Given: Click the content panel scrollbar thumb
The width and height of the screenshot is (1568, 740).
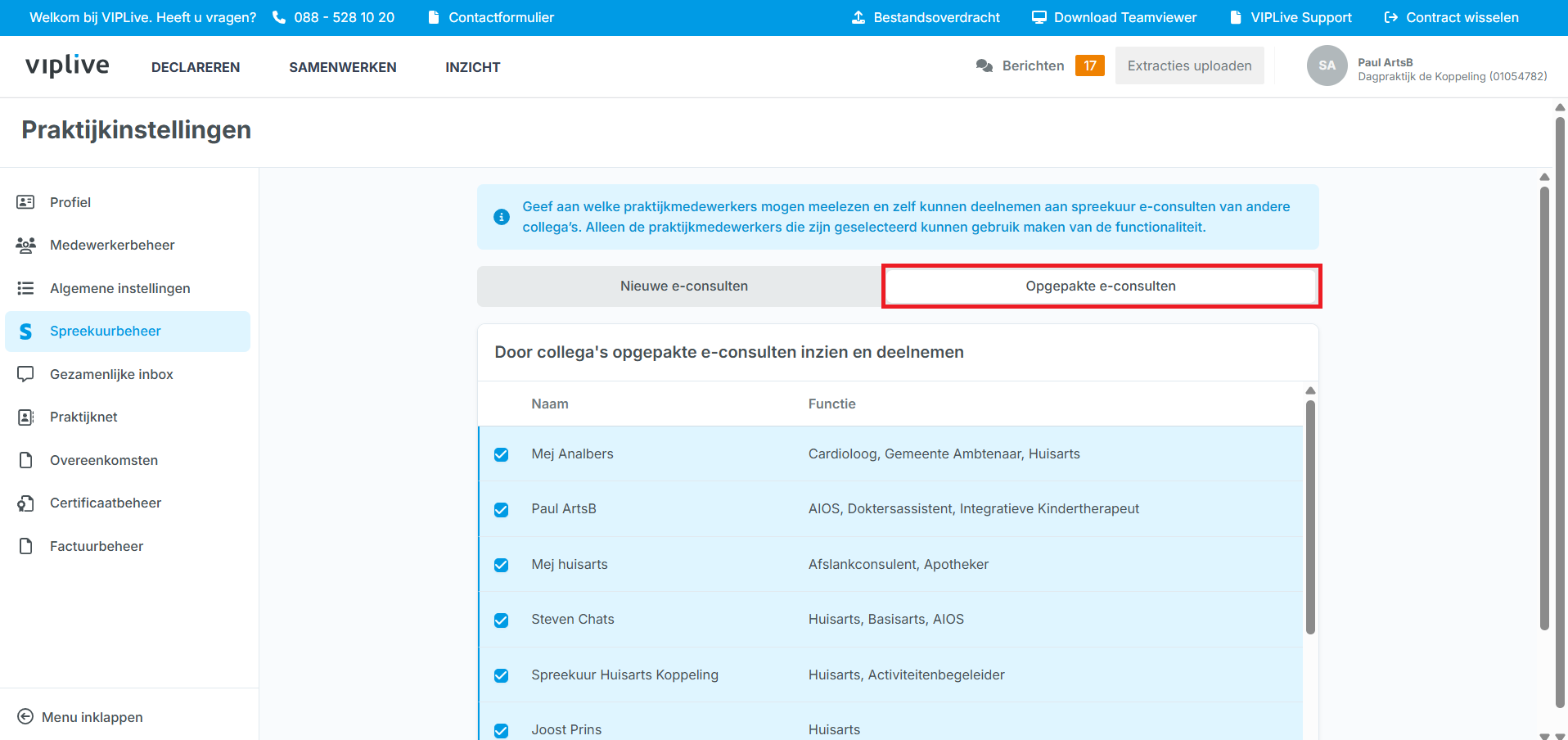Looking at the screenshot, I should pos(1544,408).
